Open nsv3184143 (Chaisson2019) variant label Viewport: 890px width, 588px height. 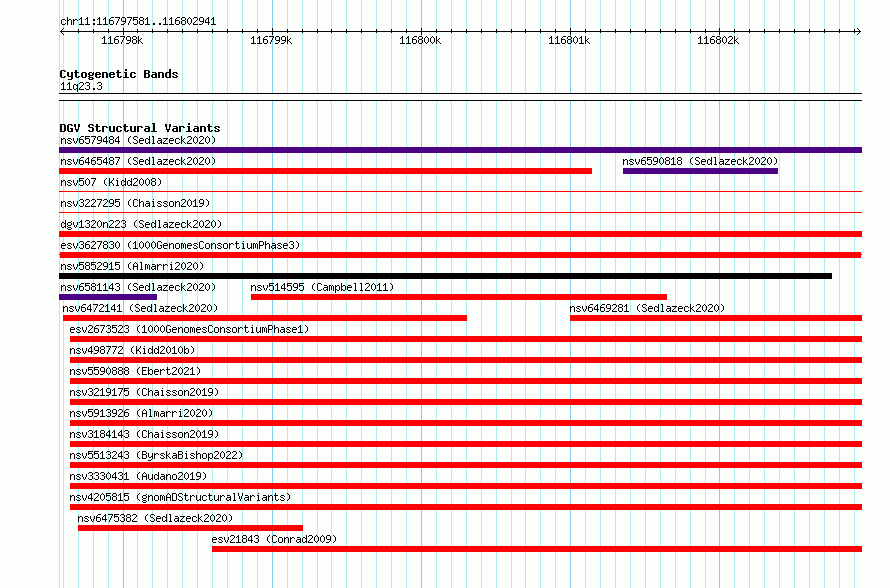tap(144, 434)
